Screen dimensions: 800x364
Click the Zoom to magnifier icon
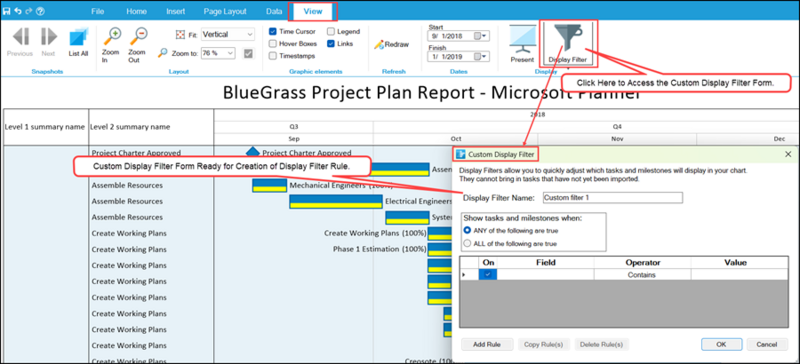point(162,53)
